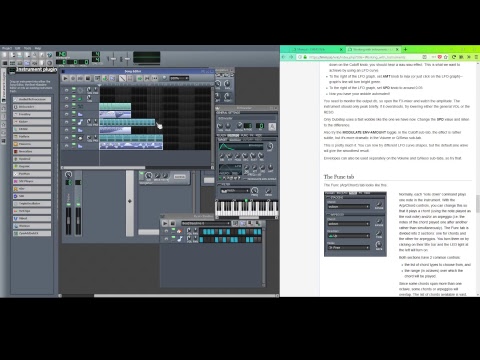Show the Automation Editor via the main toolbar

pyautogui.click(x=27, y=63)
